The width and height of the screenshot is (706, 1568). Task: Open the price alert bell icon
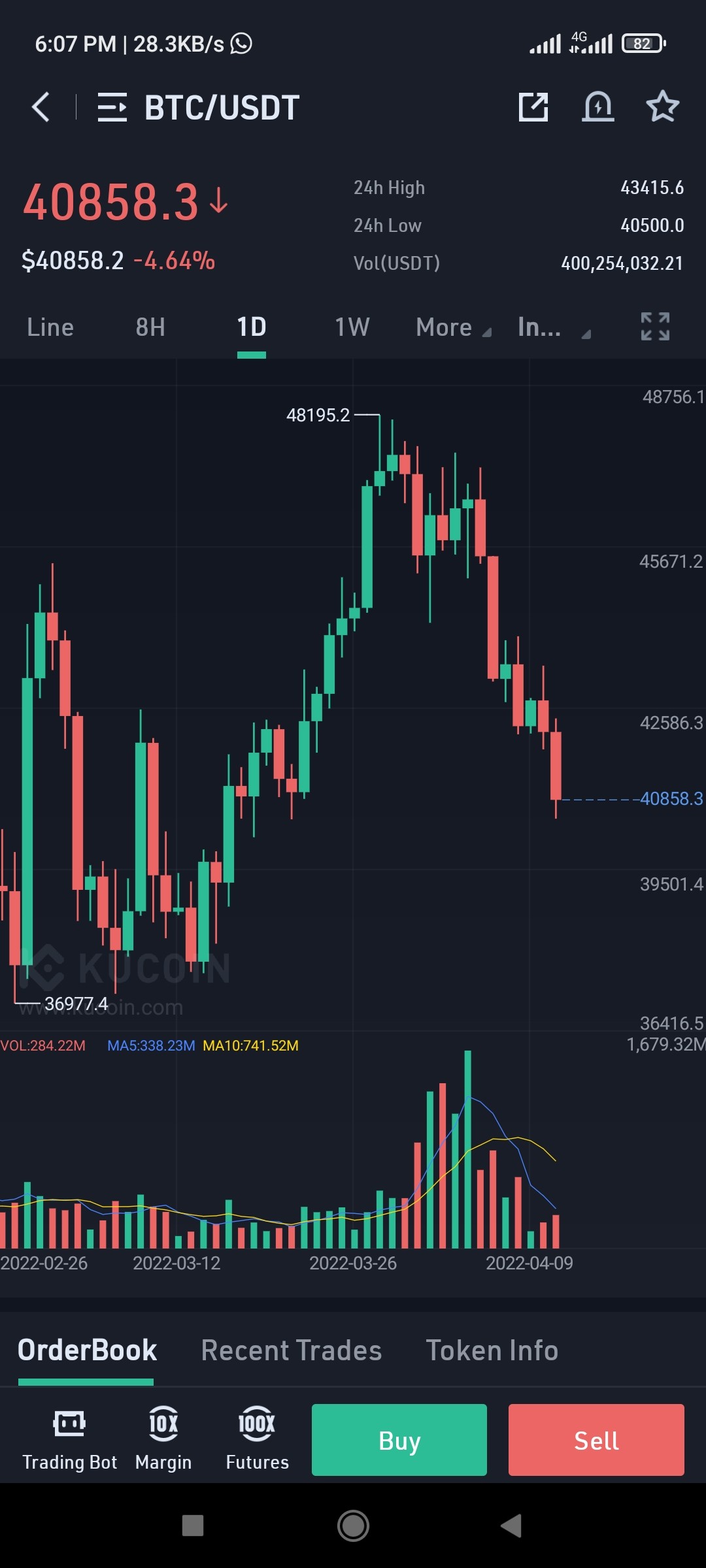click(x=598, y=107)
